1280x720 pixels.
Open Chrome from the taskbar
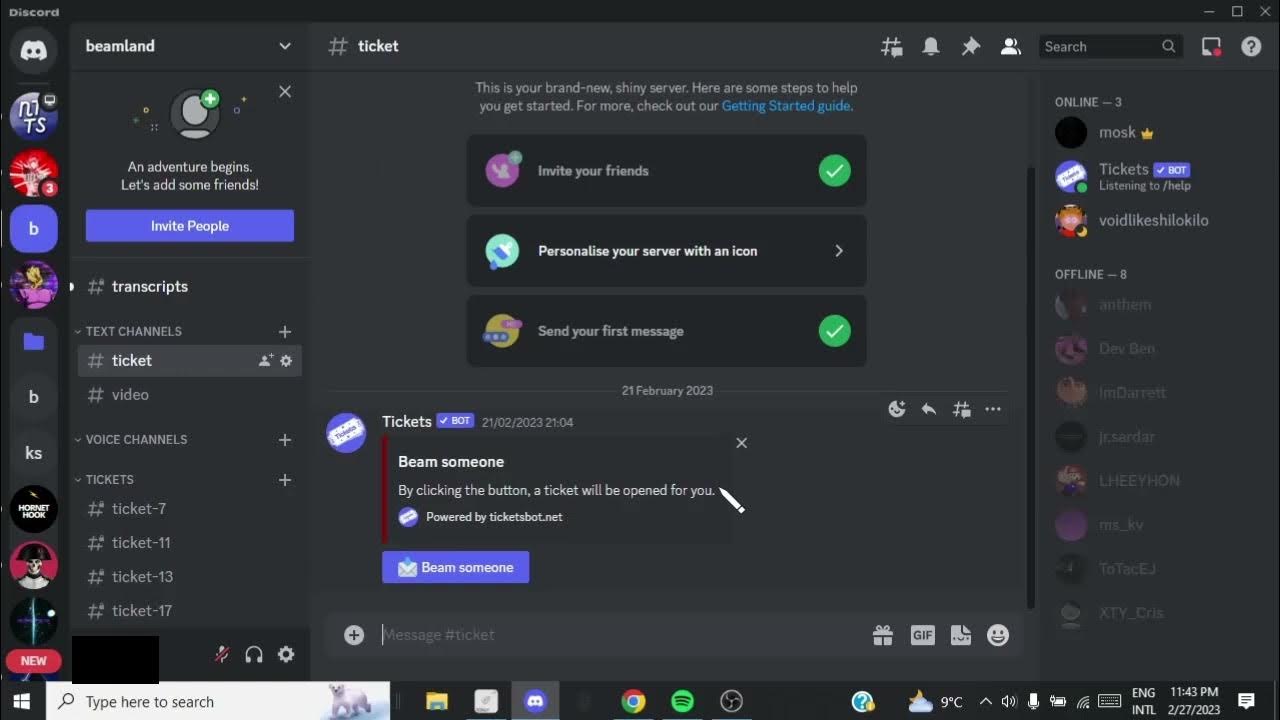[633, 702]
